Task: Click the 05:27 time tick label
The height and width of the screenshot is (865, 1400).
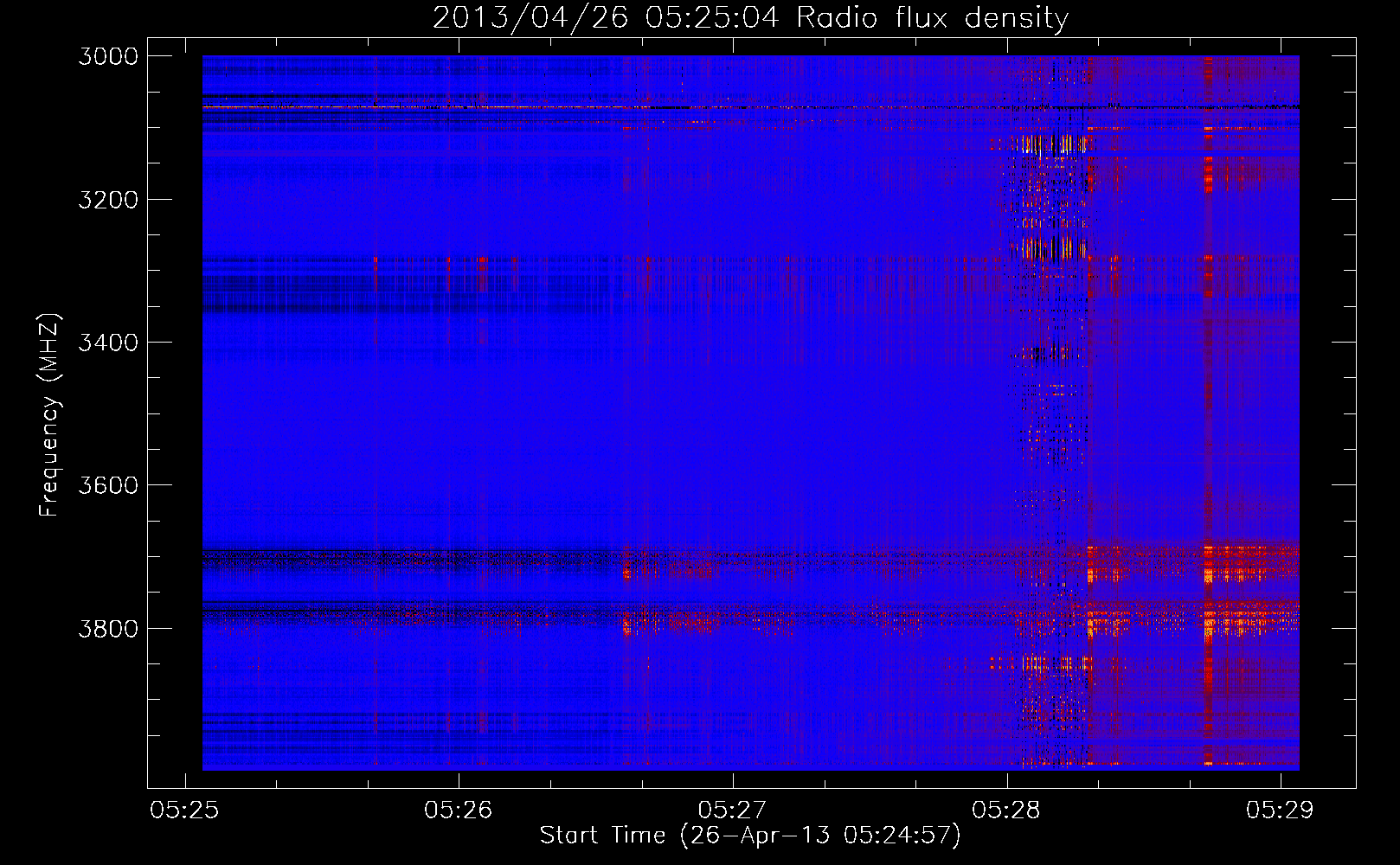Action: pyautogui.click(x=732, y=810)
